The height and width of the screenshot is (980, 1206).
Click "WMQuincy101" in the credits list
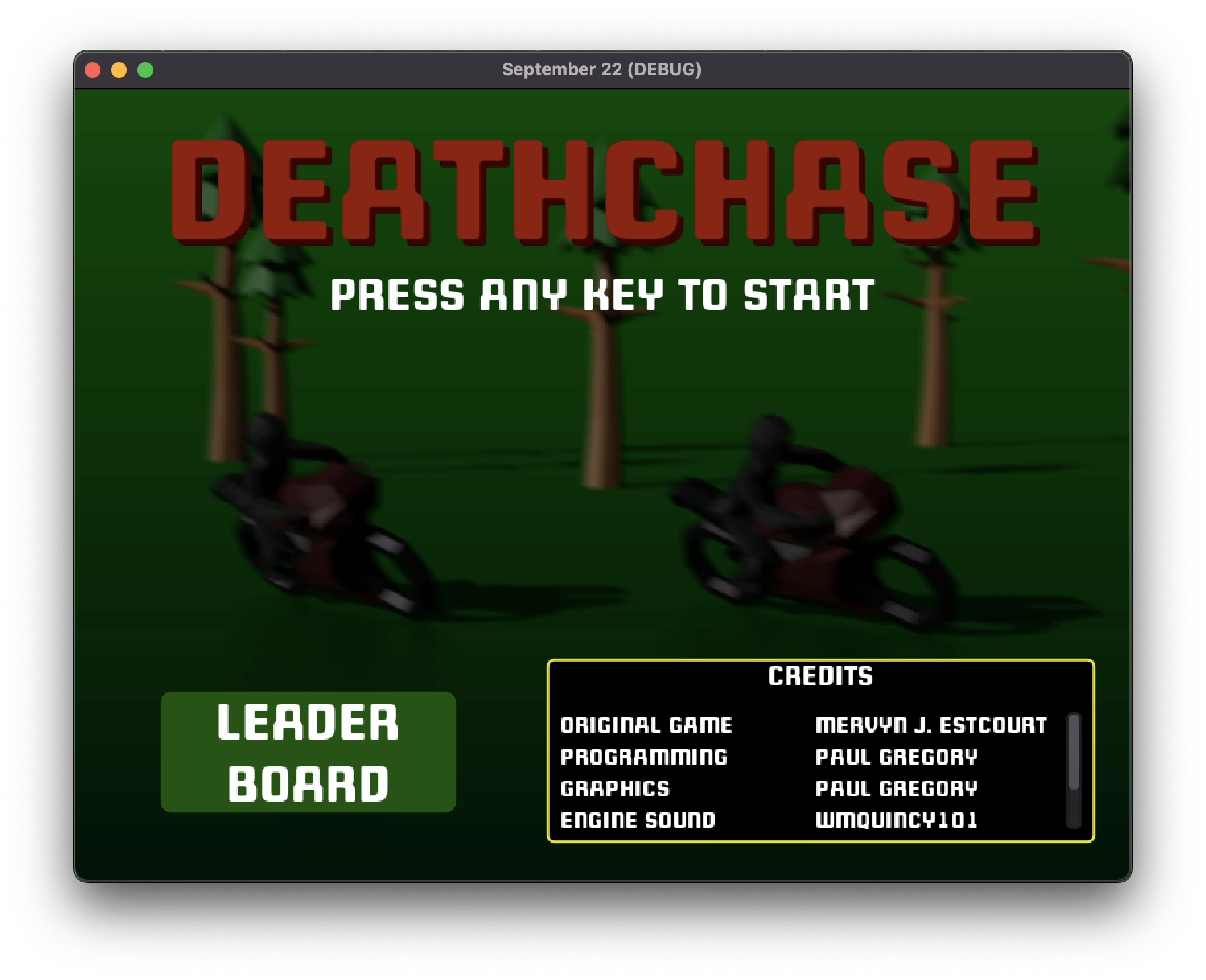896,820
